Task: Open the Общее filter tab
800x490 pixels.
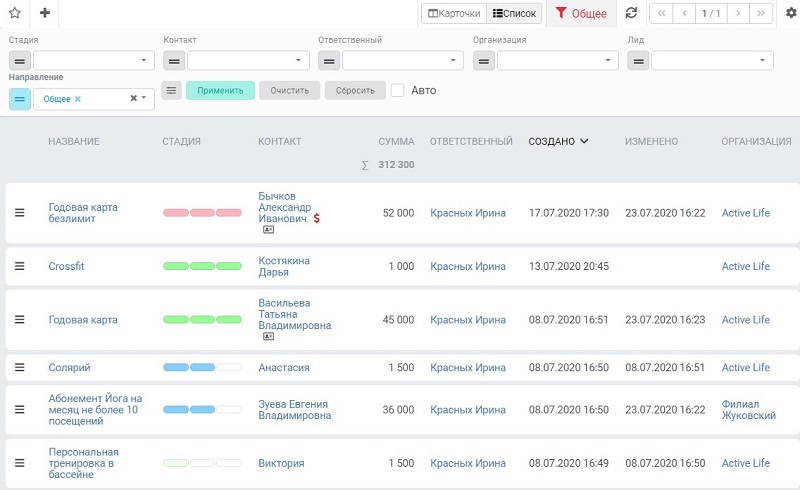Action: coord(581,13)
